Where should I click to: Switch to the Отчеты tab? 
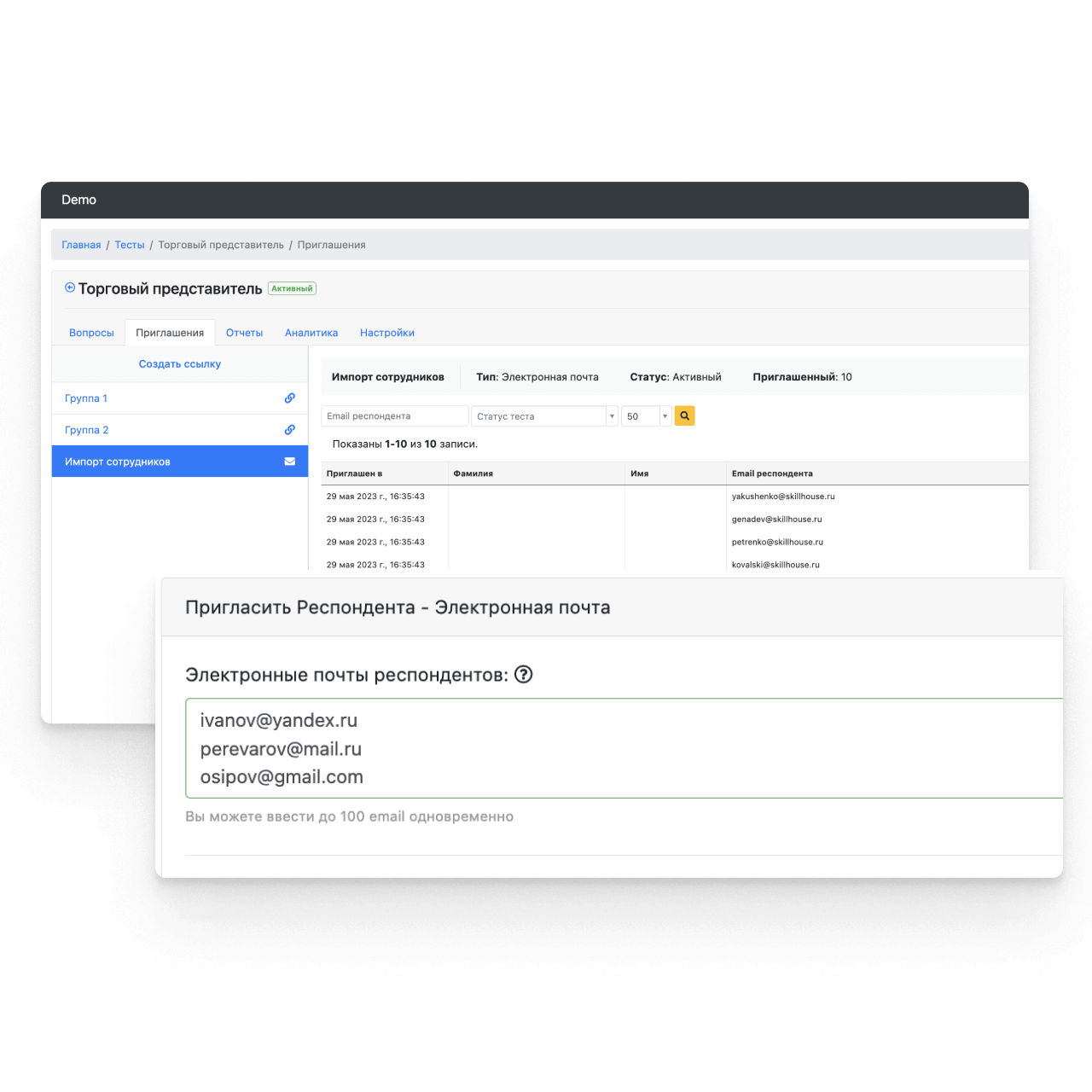coord(244,333)
